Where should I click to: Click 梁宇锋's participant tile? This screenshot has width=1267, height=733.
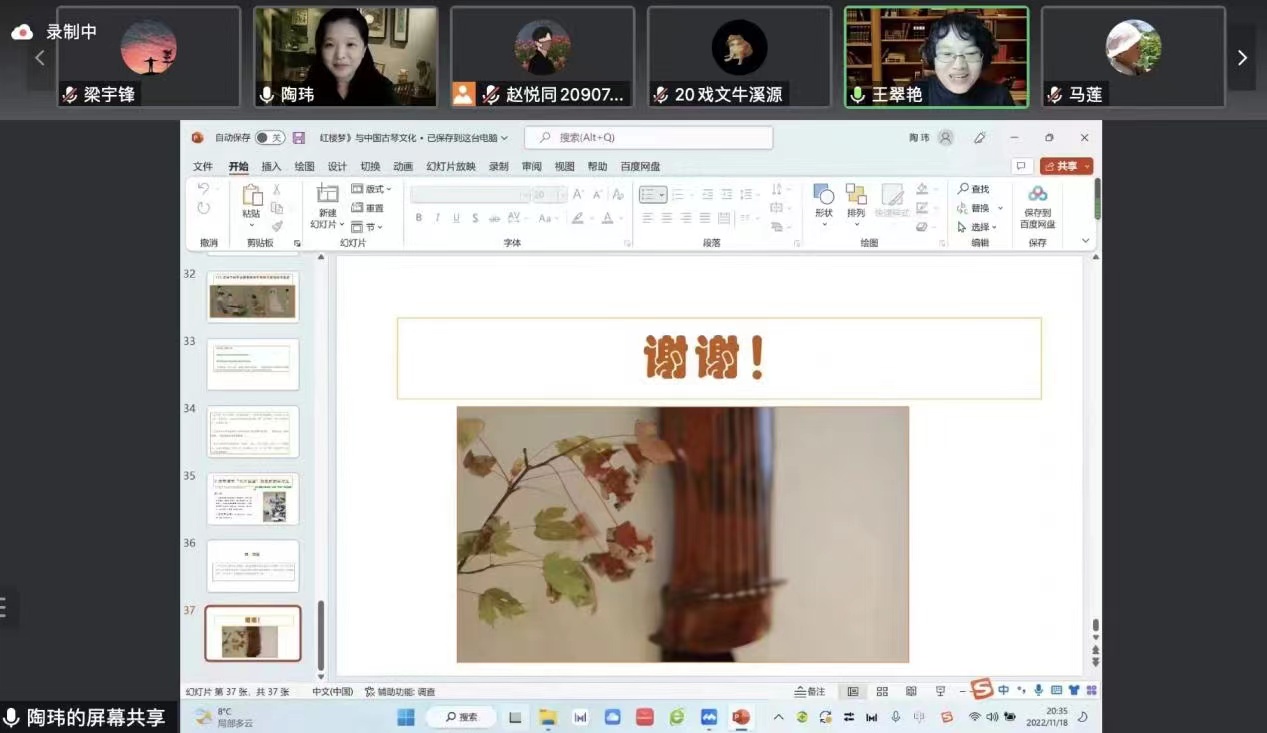[149, 57]
